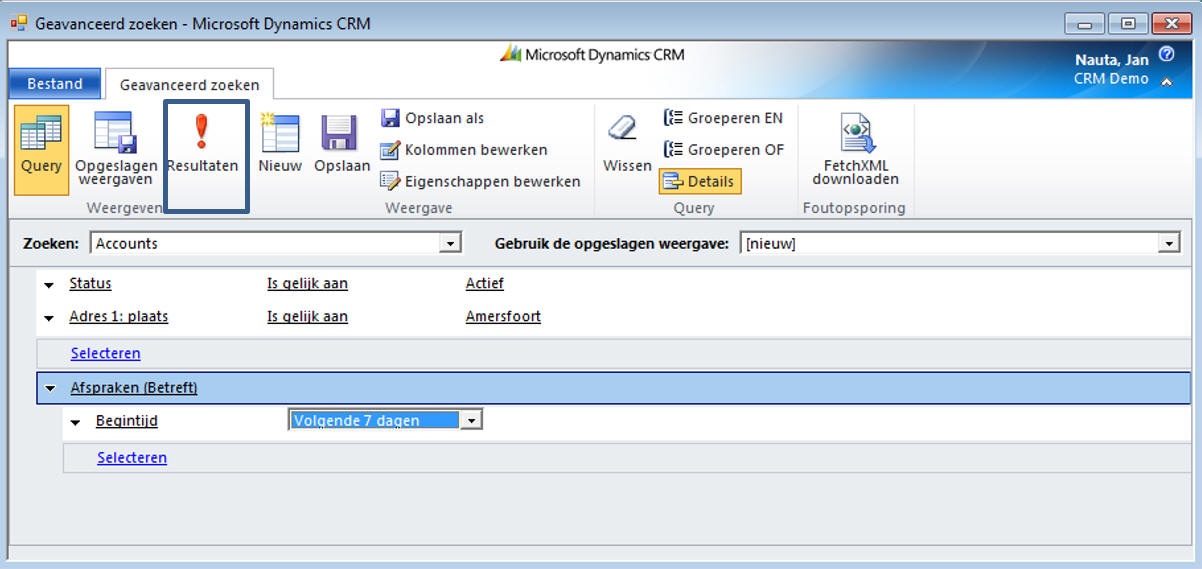Minimize the Geavanceerd zoeken window
The height and width of the screenshot is (569, 1202).
coord(1084,23)
